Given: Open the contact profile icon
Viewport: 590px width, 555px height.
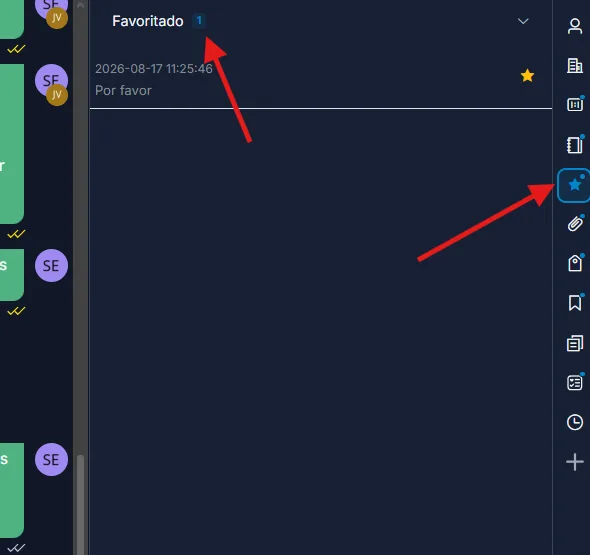Looking at the screenshot, I should (575, 26).
